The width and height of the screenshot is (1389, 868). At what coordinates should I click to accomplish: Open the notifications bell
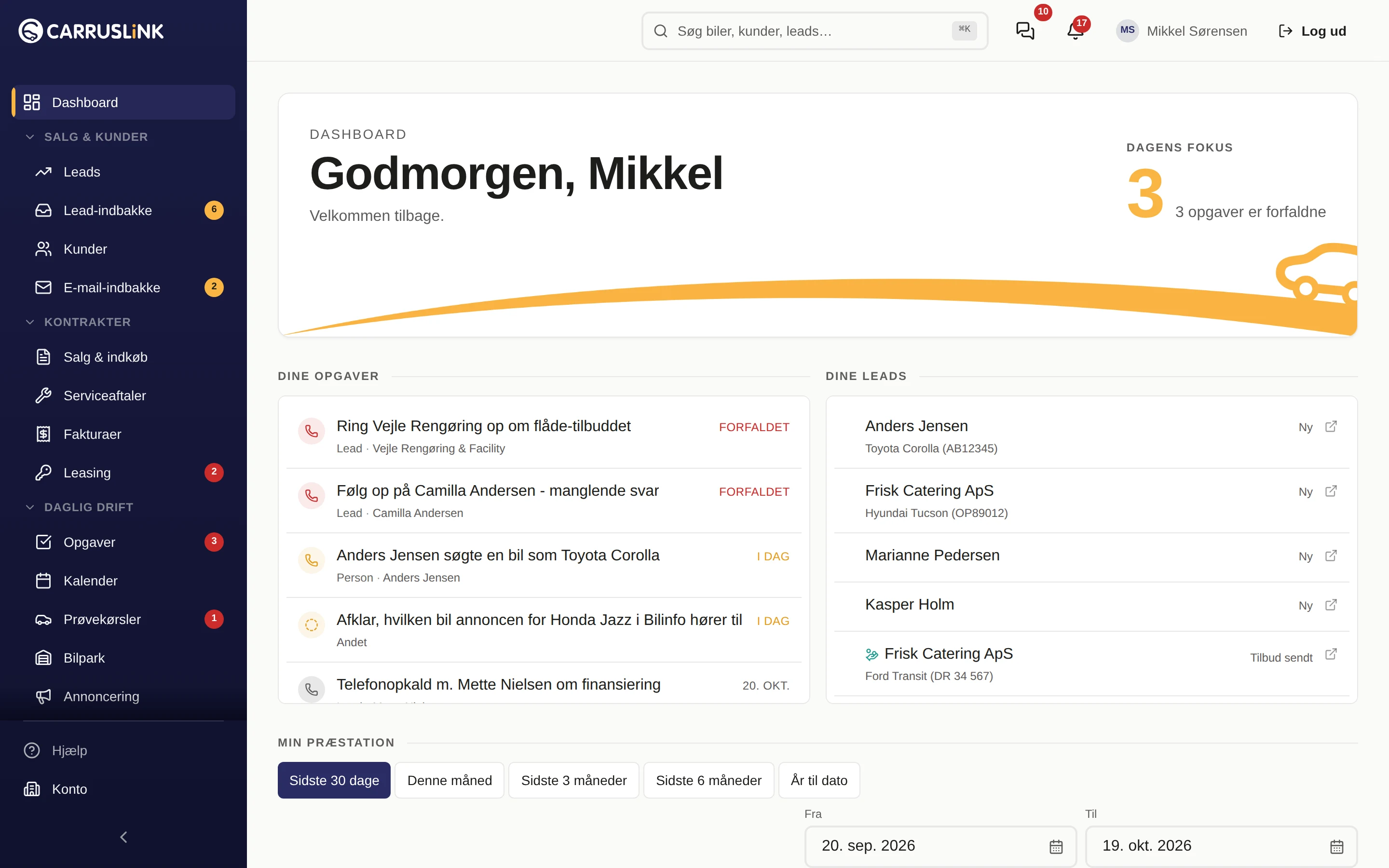pos(1075,31)
